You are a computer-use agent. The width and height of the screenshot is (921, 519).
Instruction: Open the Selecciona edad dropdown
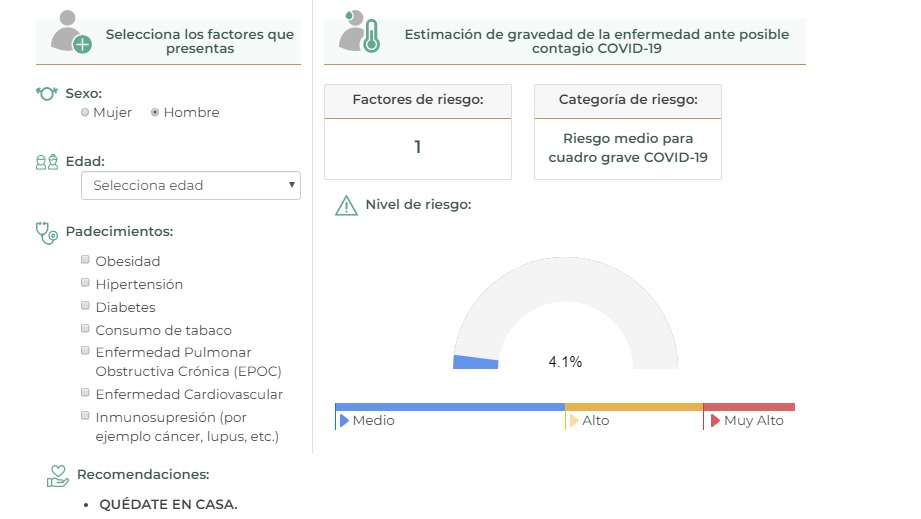coord(190,185)
